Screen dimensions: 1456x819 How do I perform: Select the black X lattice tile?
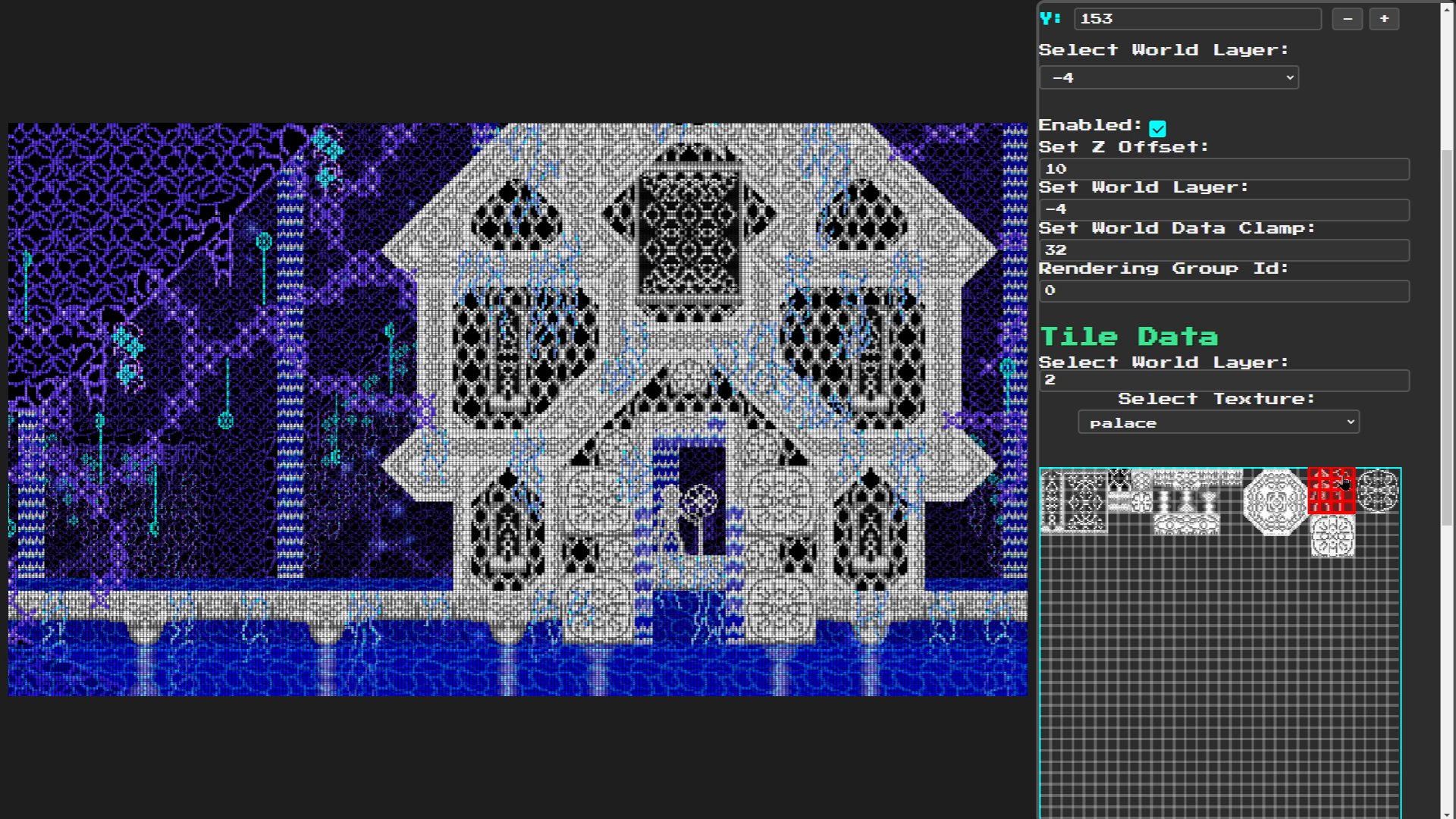(1119, 480)
